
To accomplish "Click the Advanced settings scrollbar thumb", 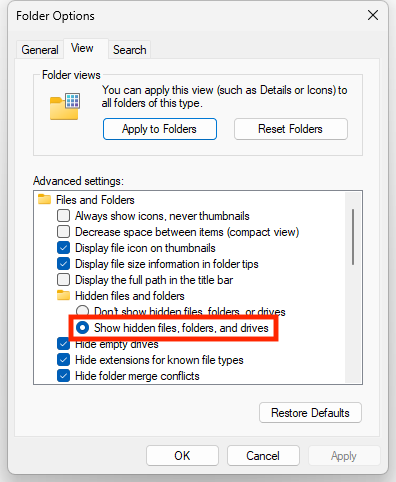I will coord(353,237).
